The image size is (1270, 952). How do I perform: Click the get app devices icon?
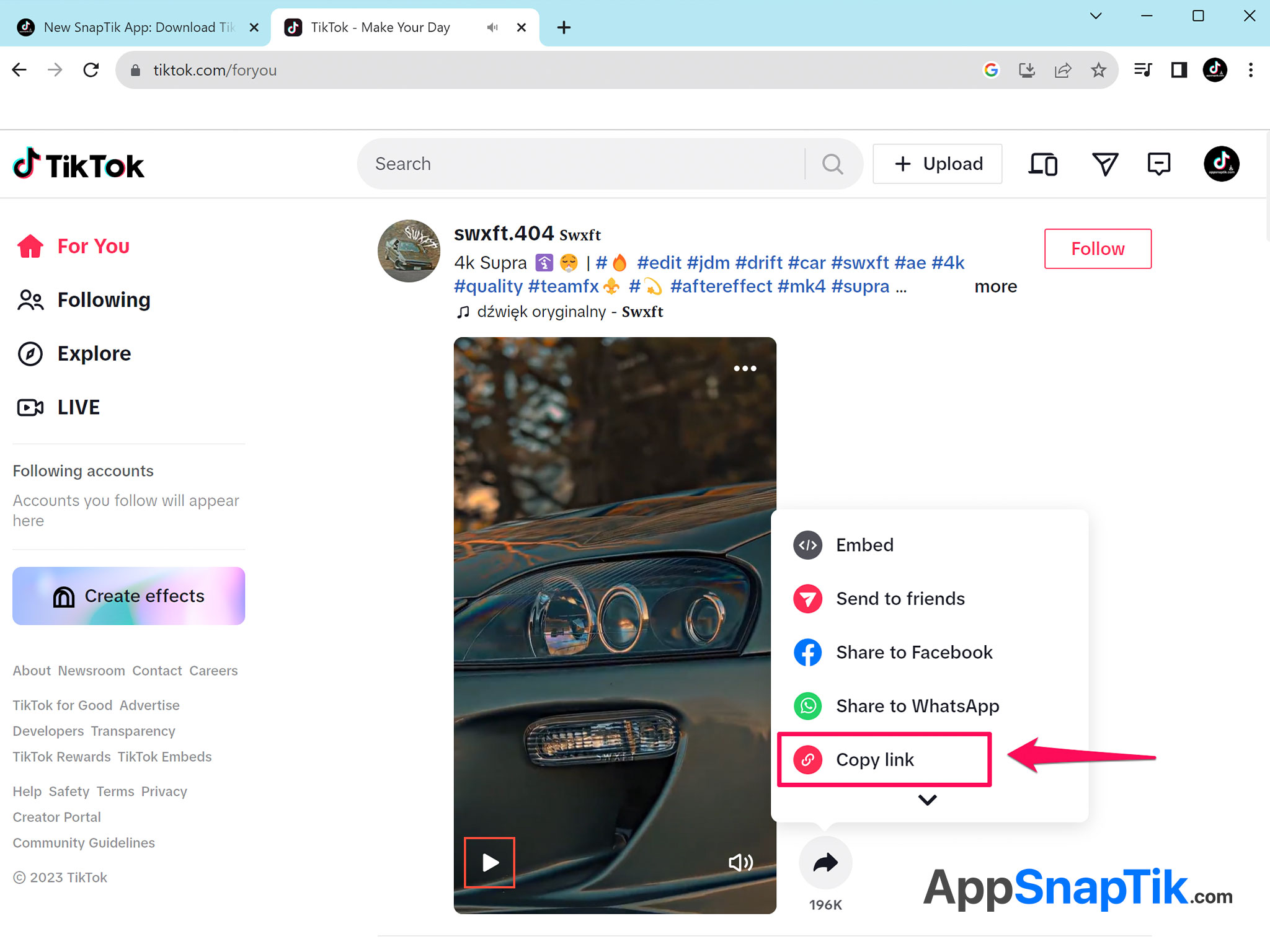[x=1043, y=164]
